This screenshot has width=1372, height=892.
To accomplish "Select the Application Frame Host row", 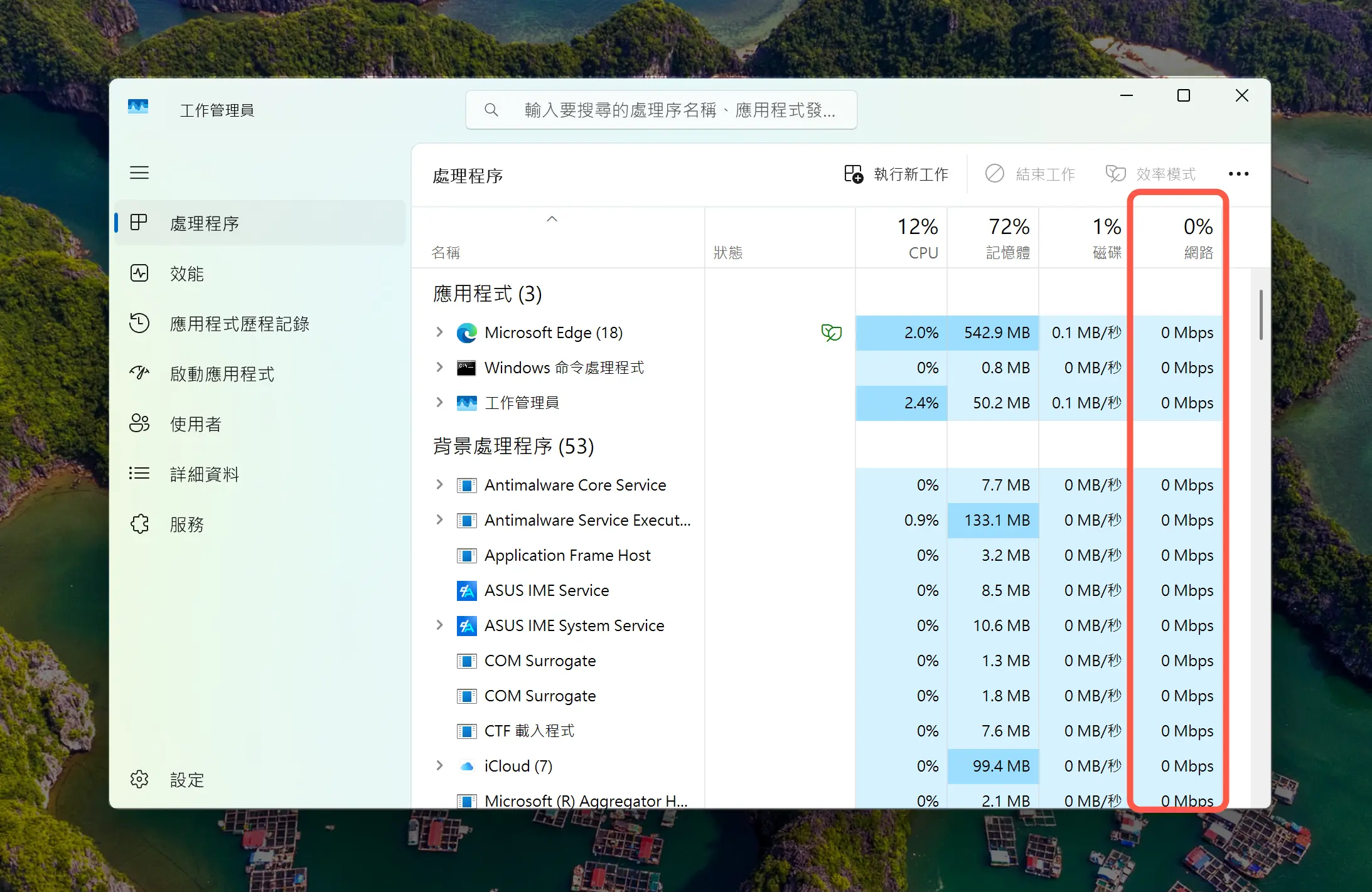I will (x=817, y=555).
